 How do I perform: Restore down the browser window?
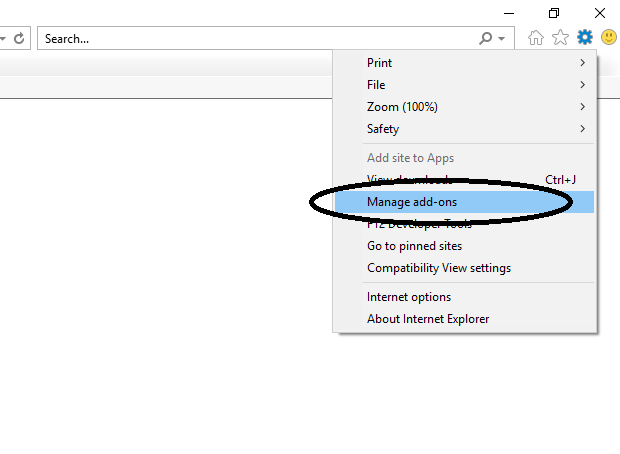(x=554, y=13)
